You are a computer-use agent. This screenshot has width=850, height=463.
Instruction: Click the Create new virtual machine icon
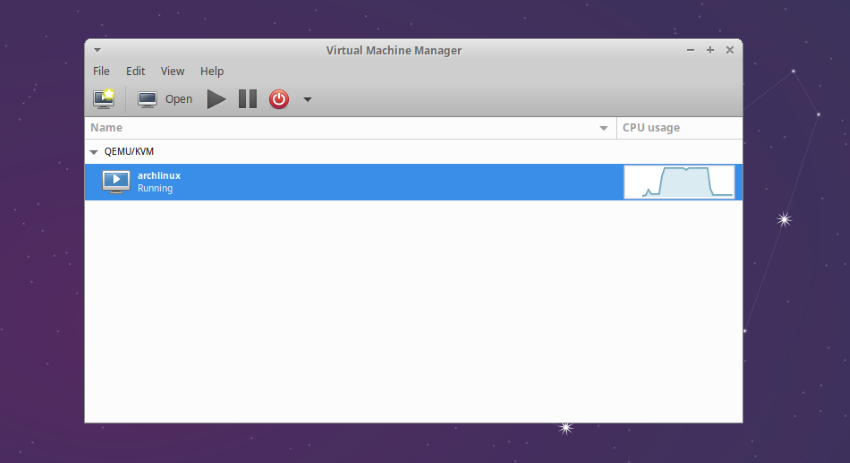pos(104,99)
